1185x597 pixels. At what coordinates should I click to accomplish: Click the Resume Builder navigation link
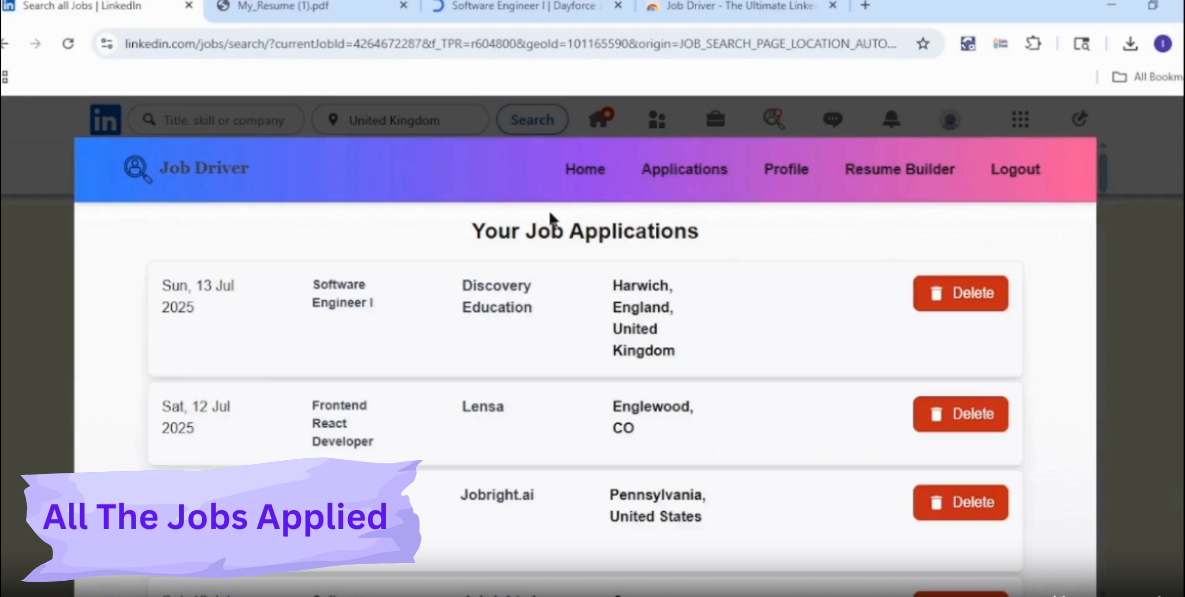click(899, 168)
